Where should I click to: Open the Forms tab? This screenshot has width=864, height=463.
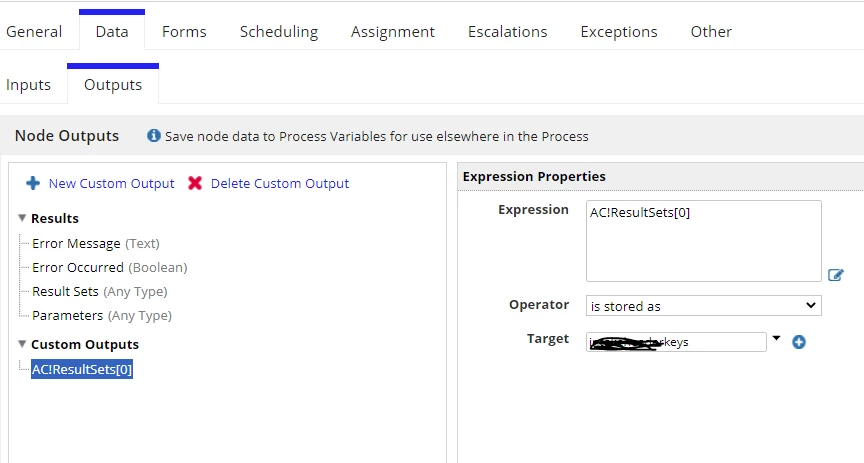point(184,31)
